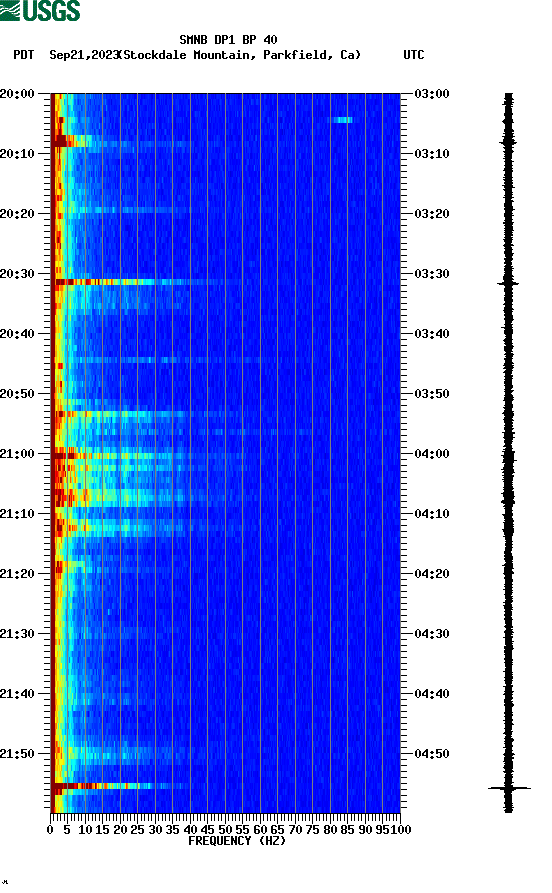
Task: Click the '70' frequency tick label
Action: 295,830
